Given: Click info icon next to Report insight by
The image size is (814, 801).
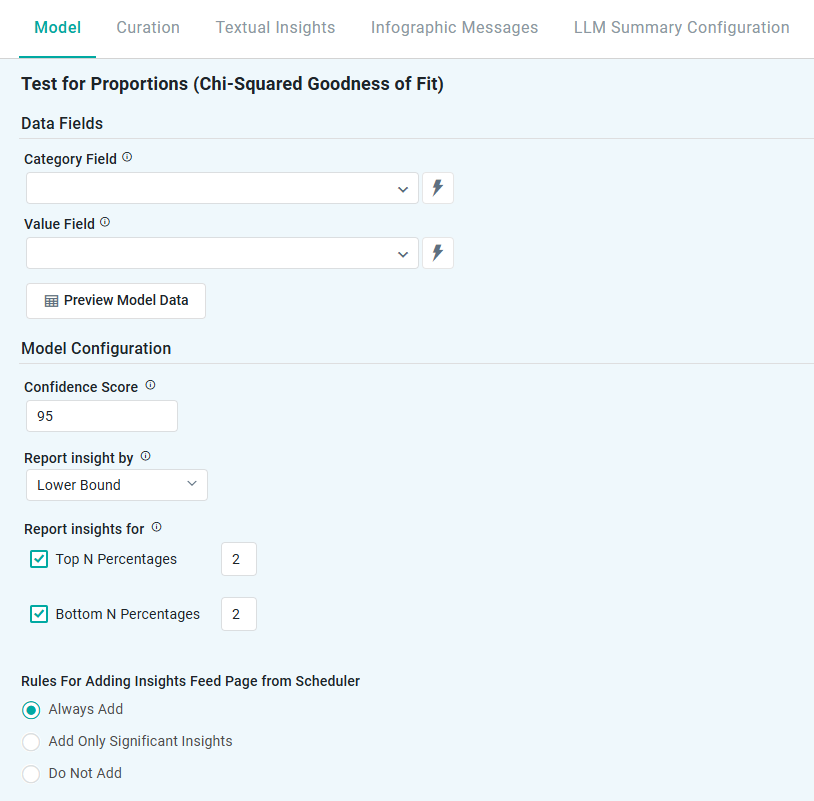Looking at the screenshot, I should click(145, 457).
